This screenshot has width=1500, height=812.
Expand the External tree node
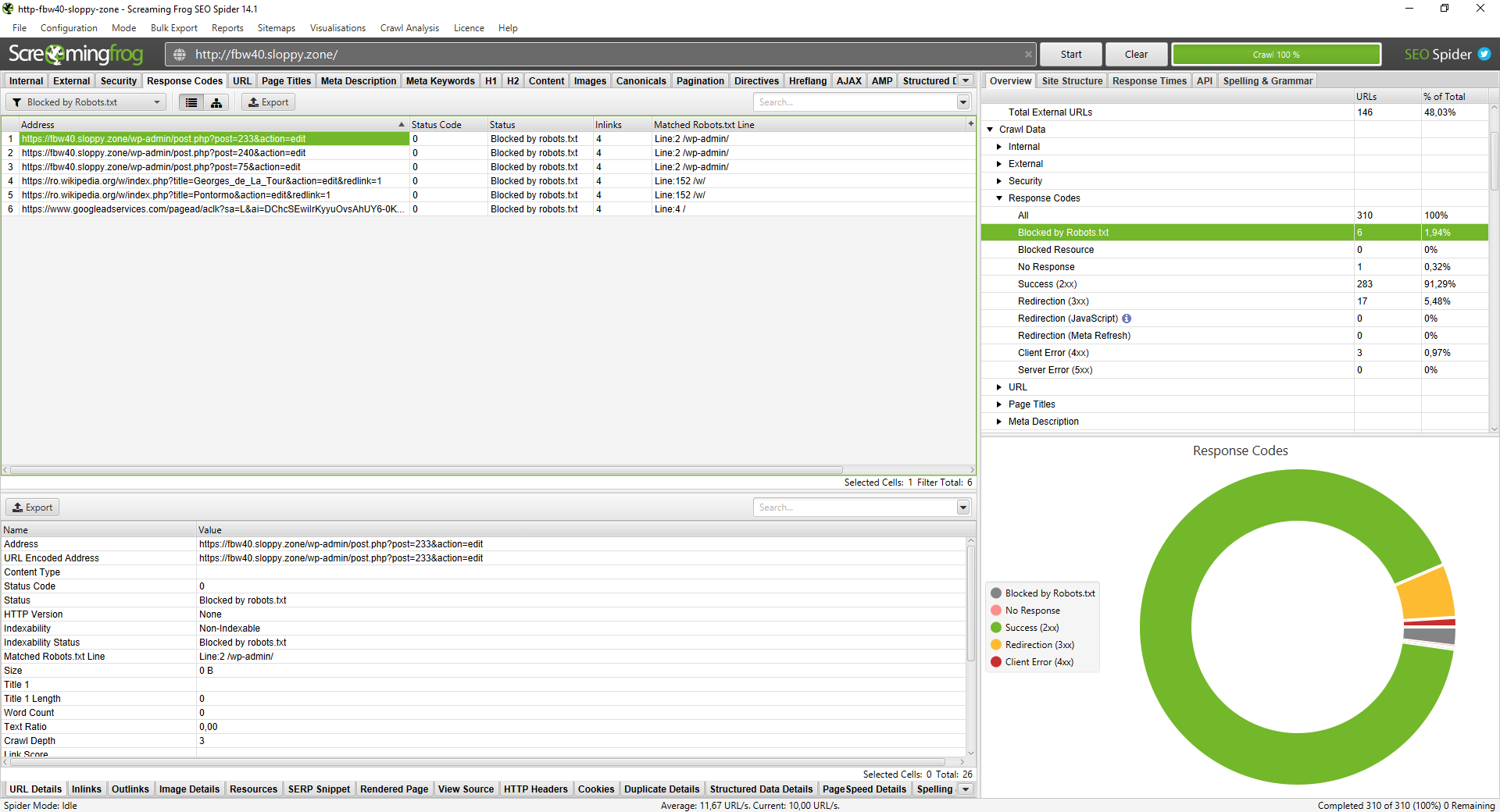pos(999,164)
